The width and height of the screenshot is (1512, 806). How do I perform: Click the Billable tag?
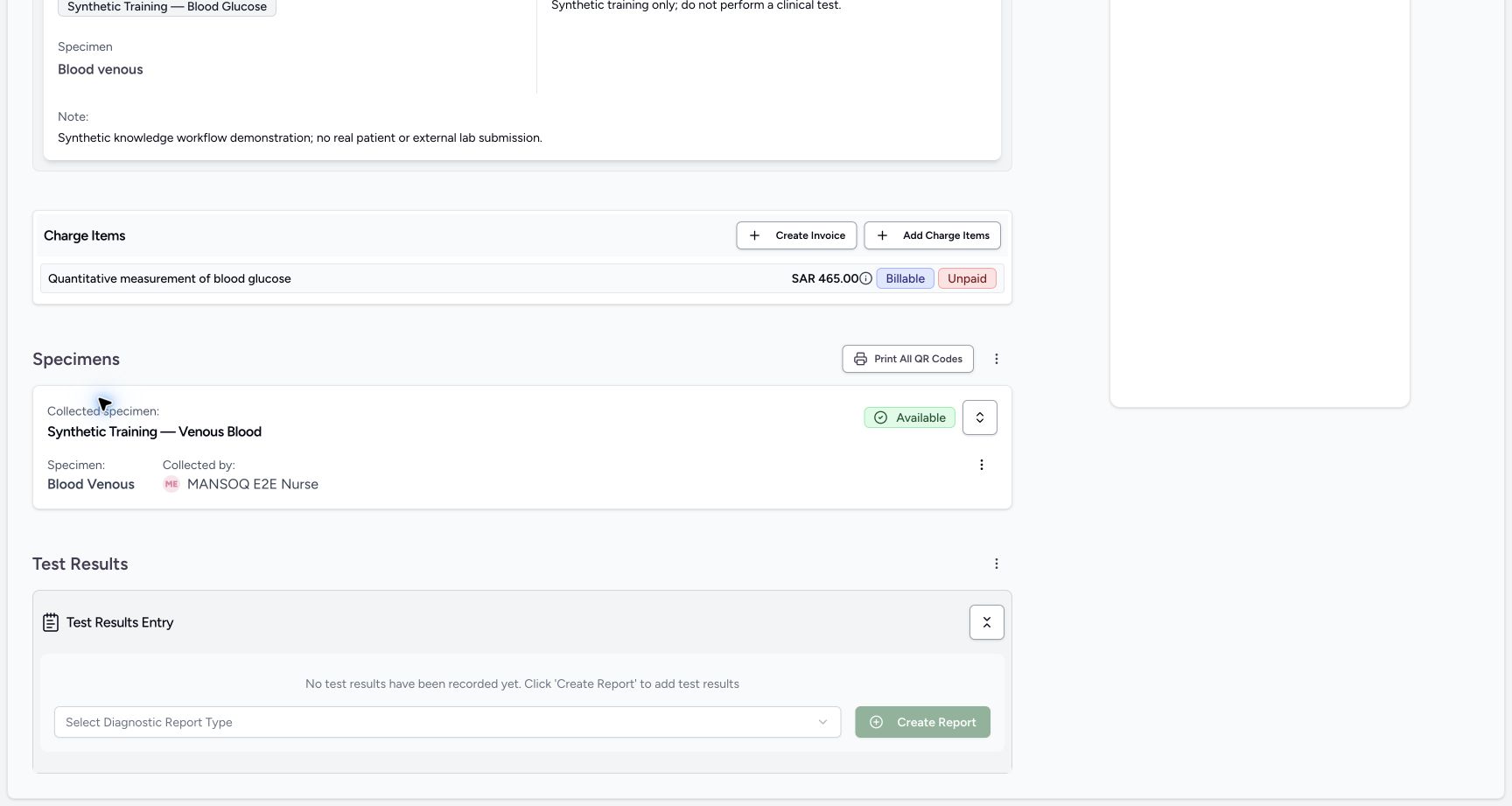(905, 278)
